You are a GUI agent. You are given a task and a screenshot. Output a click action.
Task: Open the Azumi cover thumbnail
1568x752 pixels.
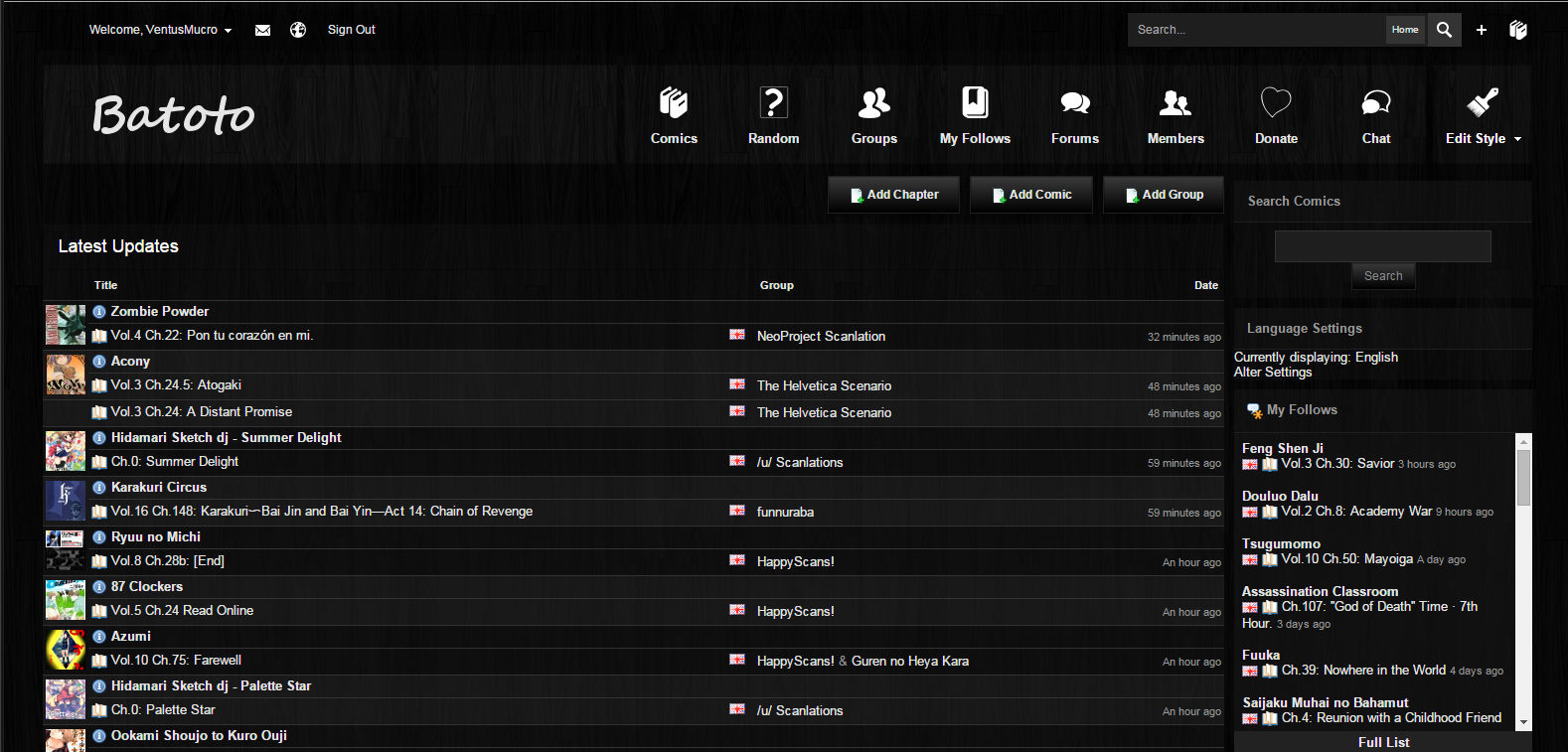[x=66, y=650]
